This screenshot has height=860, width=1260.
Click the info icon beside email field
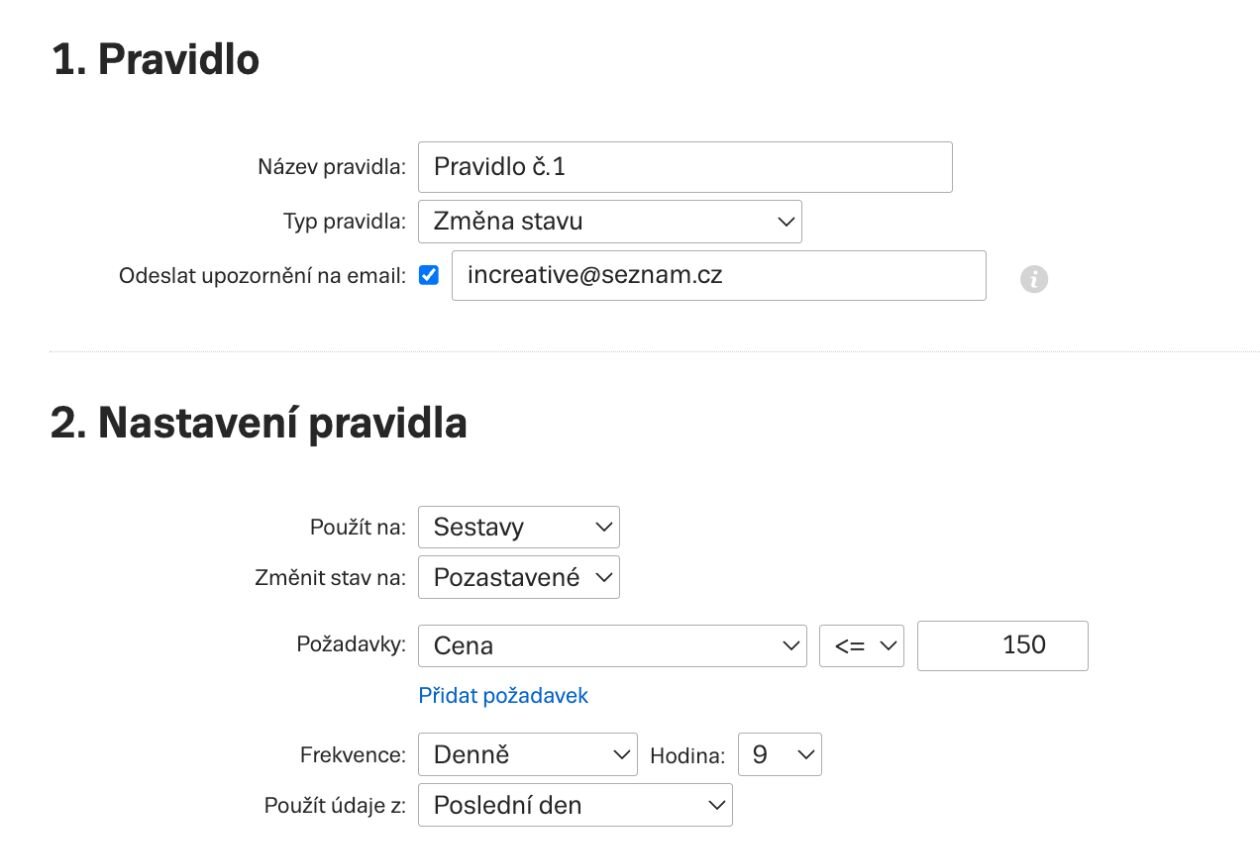coord(1034,281)
